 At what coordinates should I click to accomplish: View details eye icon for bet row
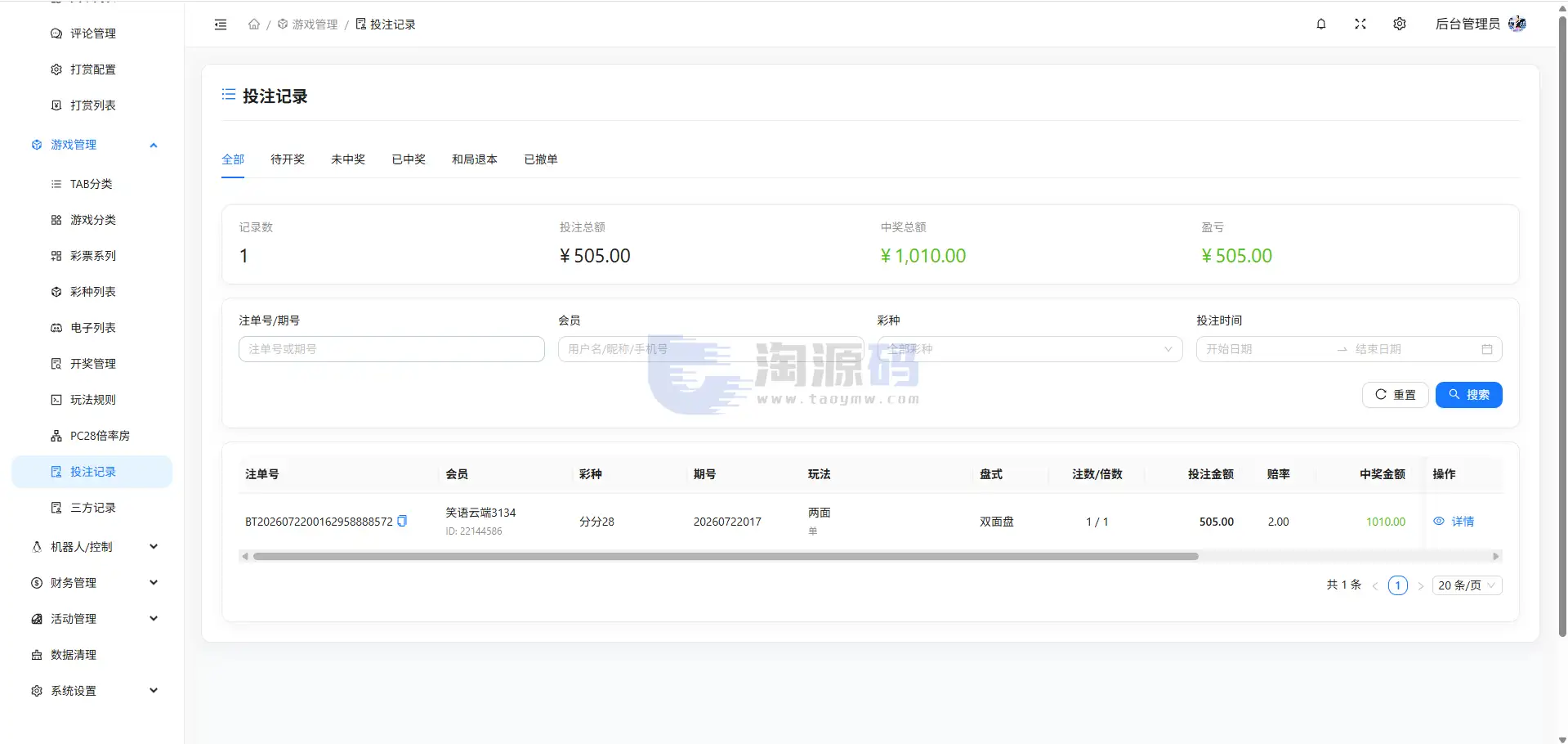(1439, 521)
